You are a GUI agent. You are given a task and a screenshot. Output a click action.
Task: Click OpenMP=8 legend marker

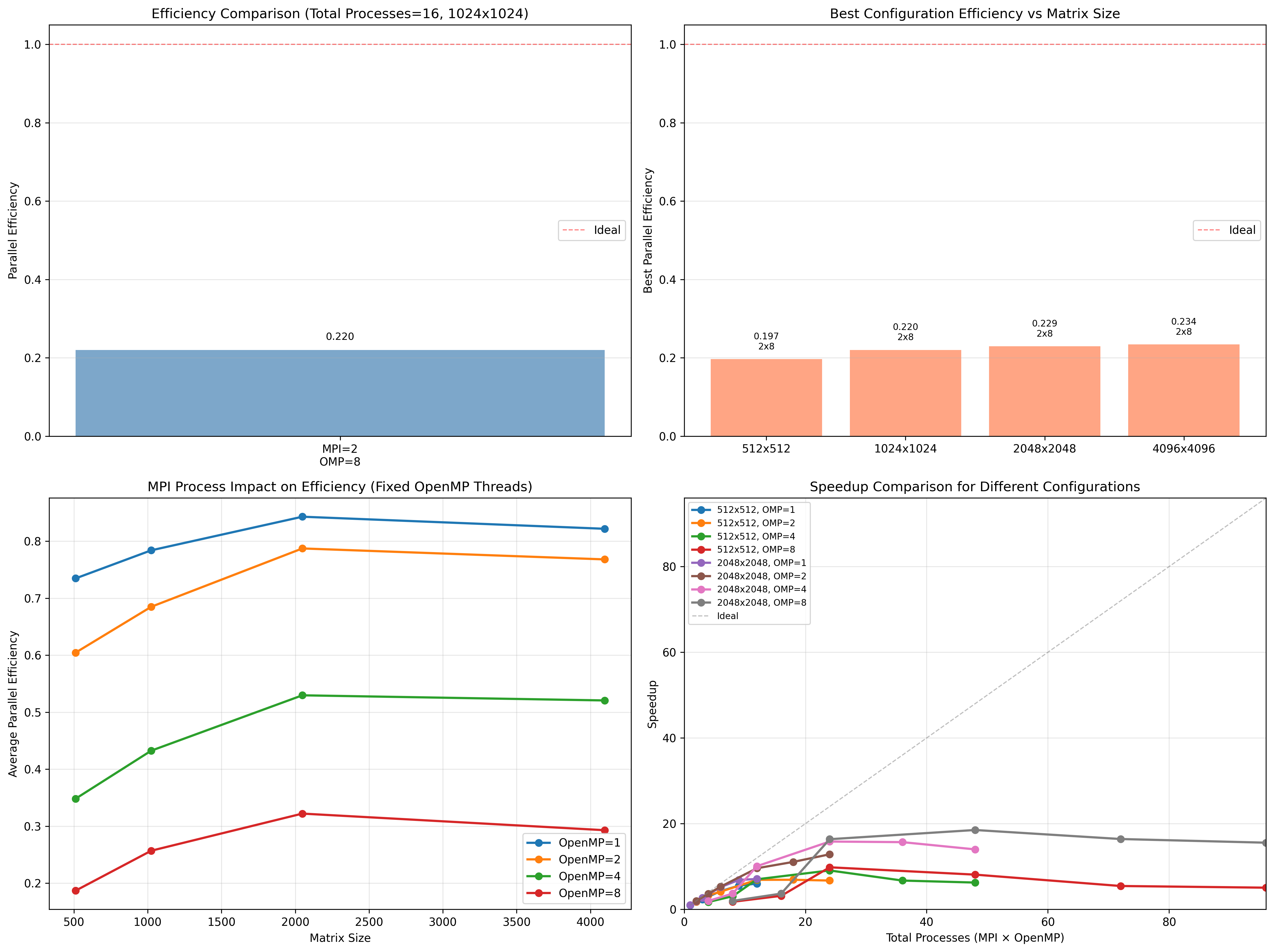(x=539, y=893)
